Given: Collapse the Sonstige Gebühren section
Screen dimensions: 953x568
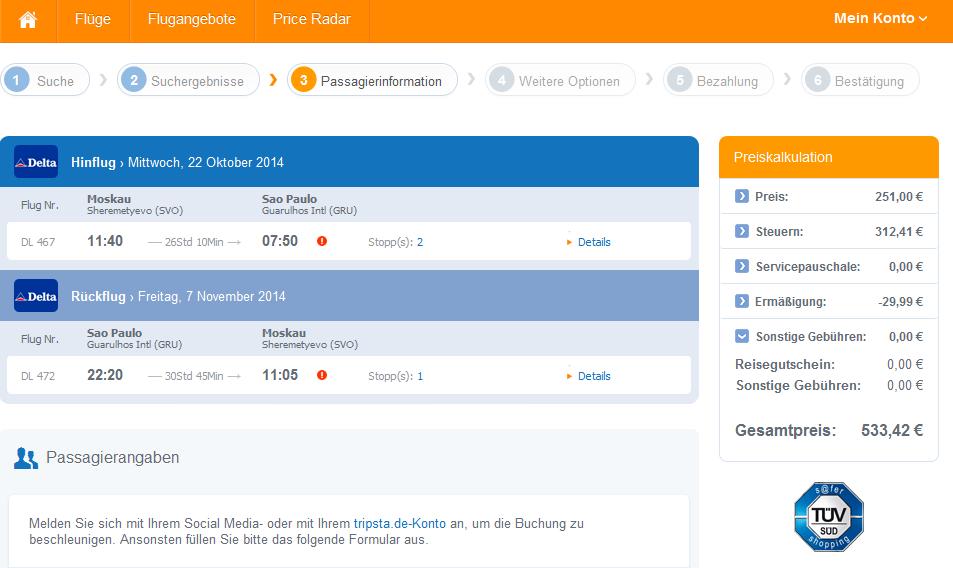Looking at the screenshot, I should pyautogui.click(x=741, y=336).
